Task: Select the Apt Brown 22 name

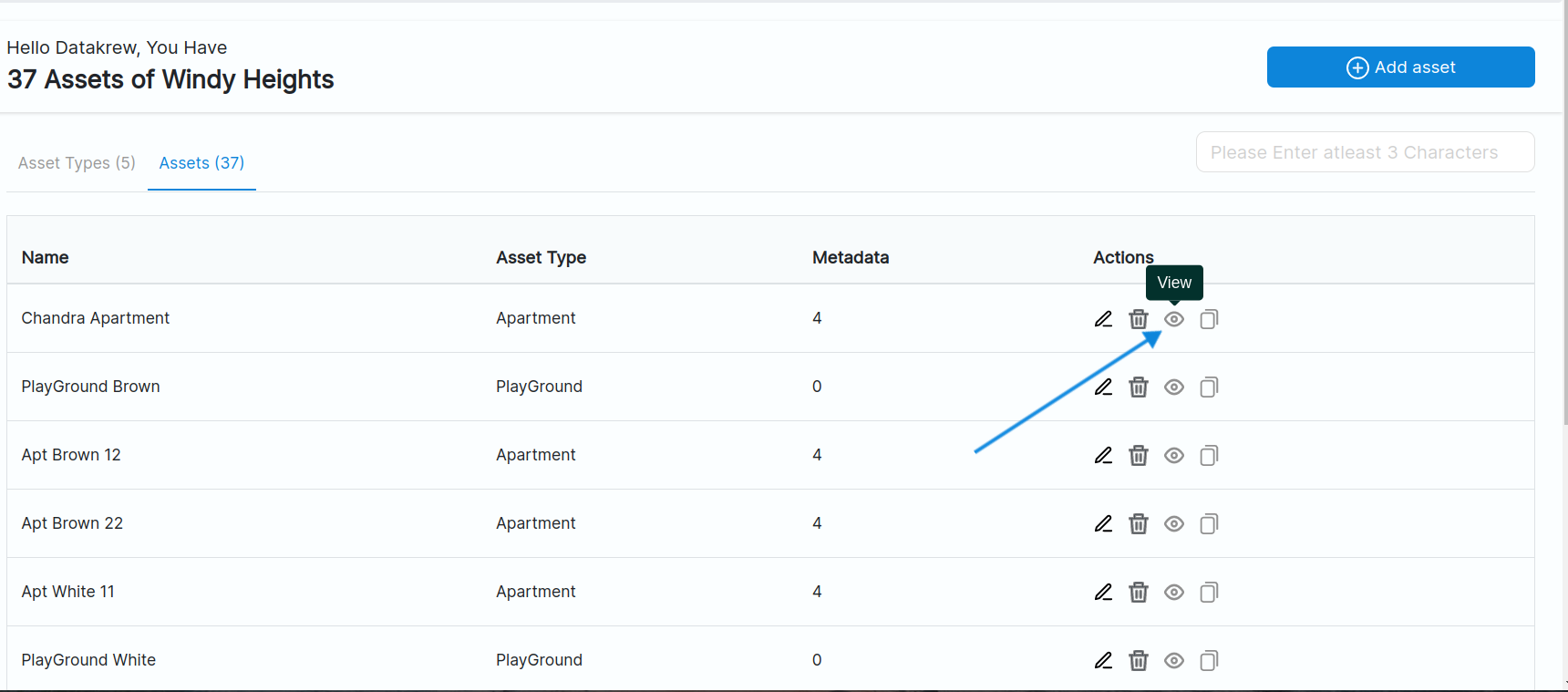Action: click(72, 523)
